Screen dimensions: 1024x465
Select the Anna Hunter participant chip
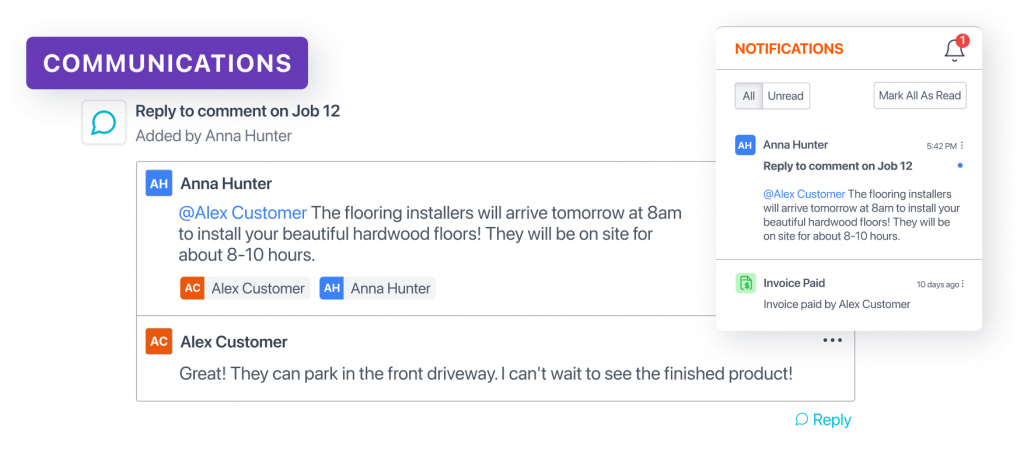tap(377, 289)
